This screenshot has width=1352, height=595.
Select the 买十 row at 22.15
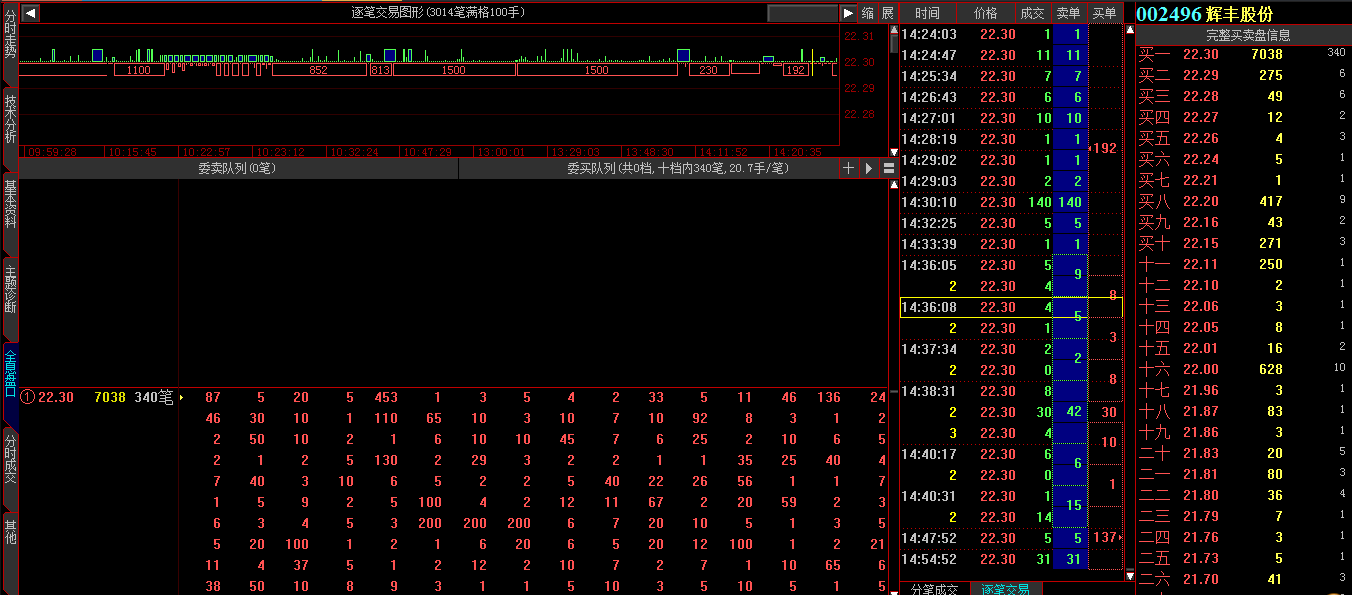[1243, 243]
